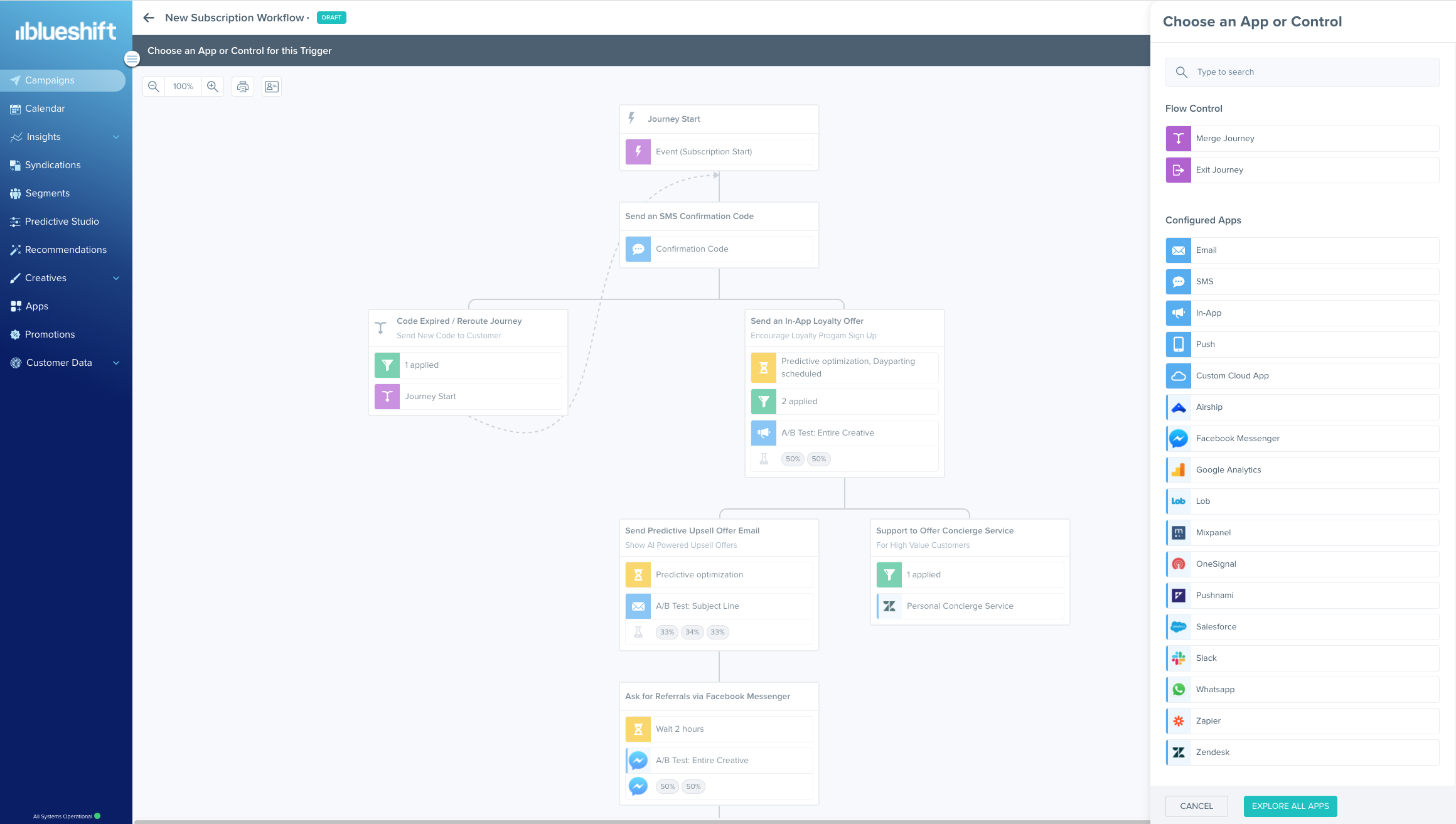Choose the Airship app icon
This screenshot has height=824, width=1456.
pos(1179,407)
